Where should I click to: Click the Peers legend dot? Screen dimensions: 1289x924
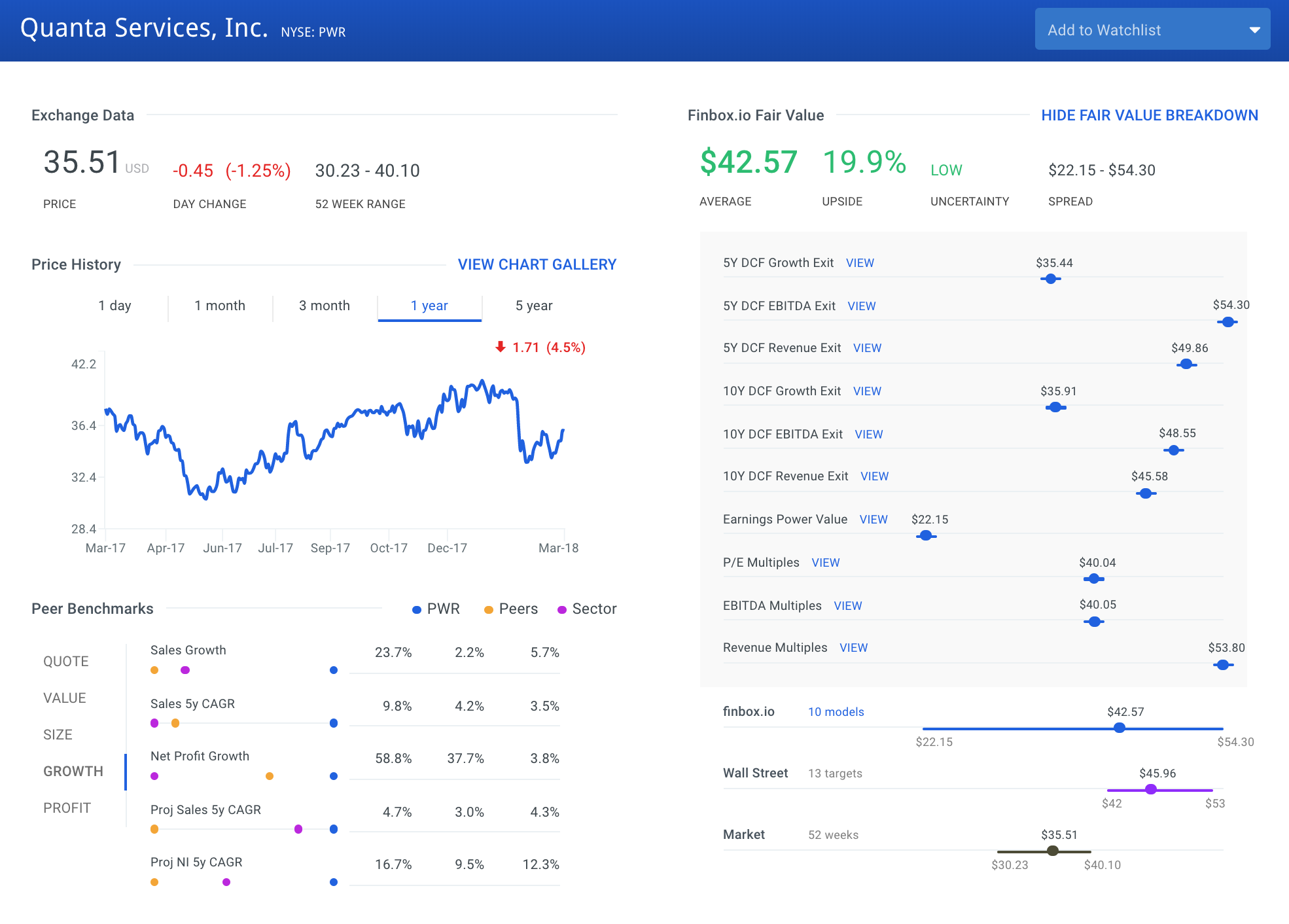coord(489,610)
